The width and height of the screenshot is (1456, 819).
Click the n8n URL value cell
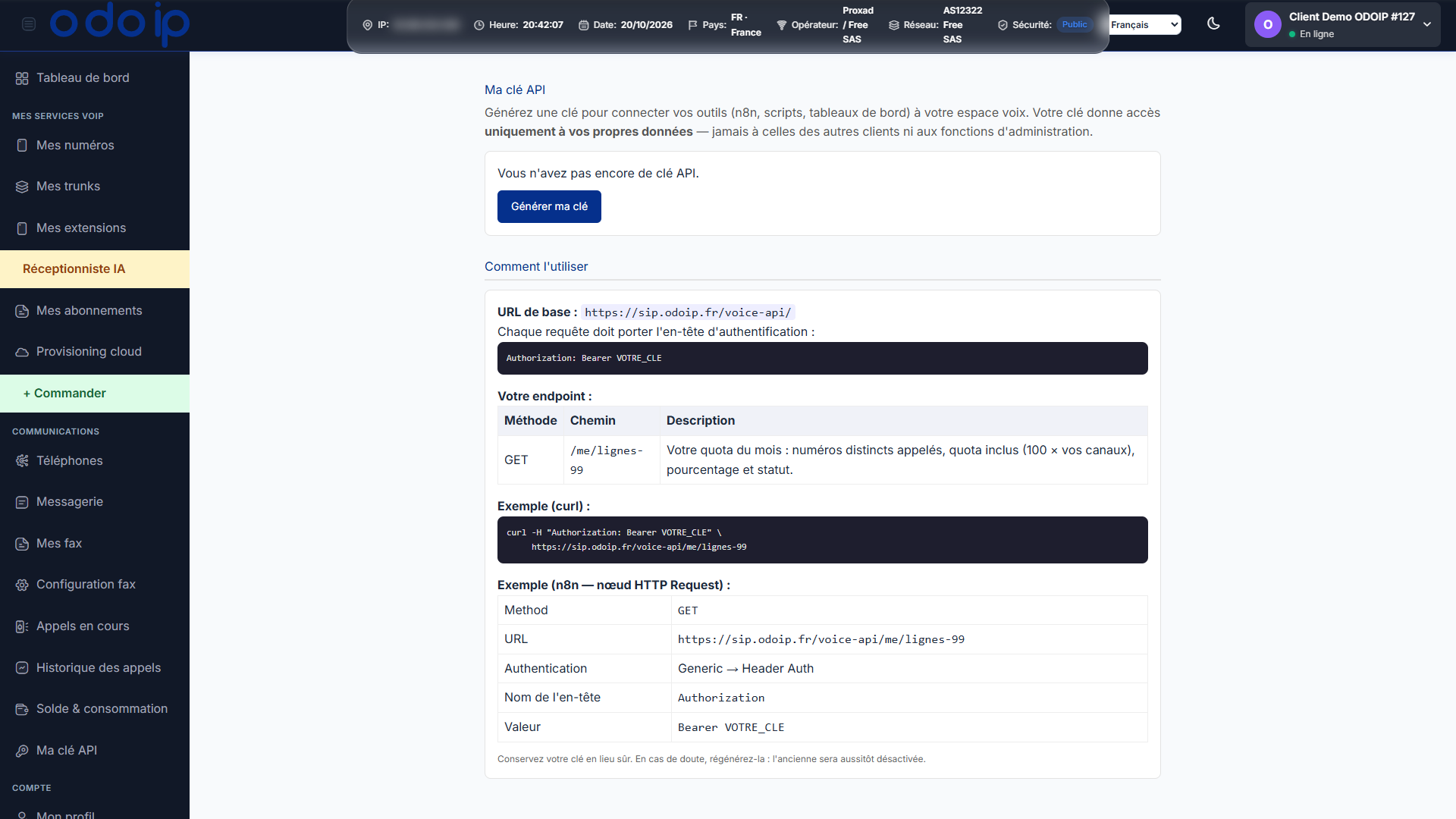point(909,639)
